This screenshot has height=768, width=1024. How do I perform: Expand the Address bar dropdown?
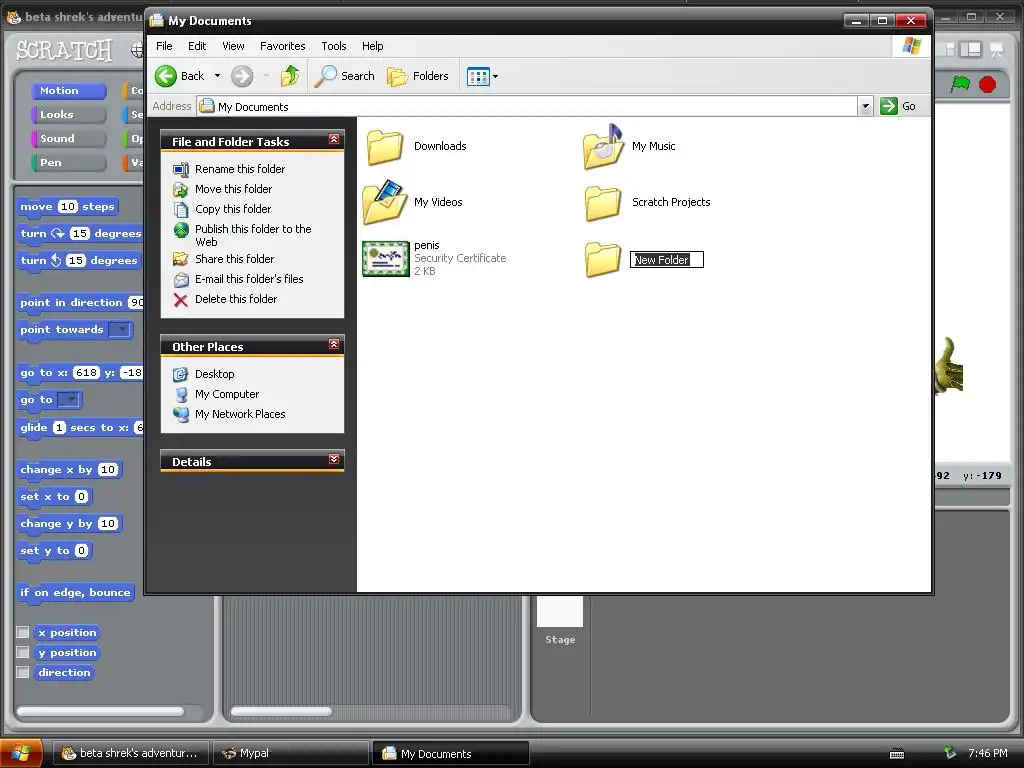[865, 106]
